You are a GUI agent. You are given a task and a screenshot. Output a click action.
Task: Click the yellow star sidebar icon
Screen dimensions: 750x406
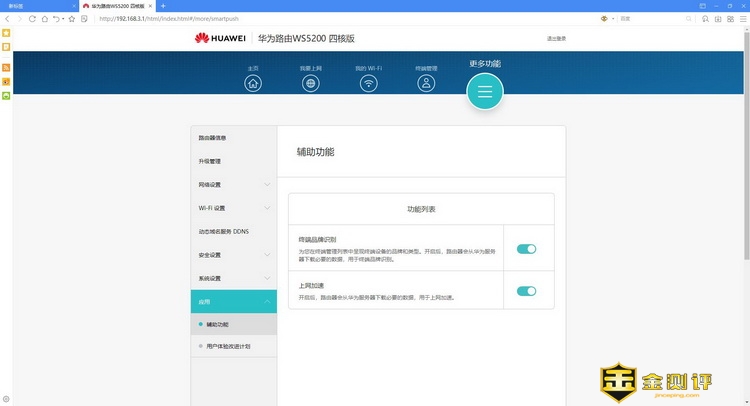click(6, 33)
